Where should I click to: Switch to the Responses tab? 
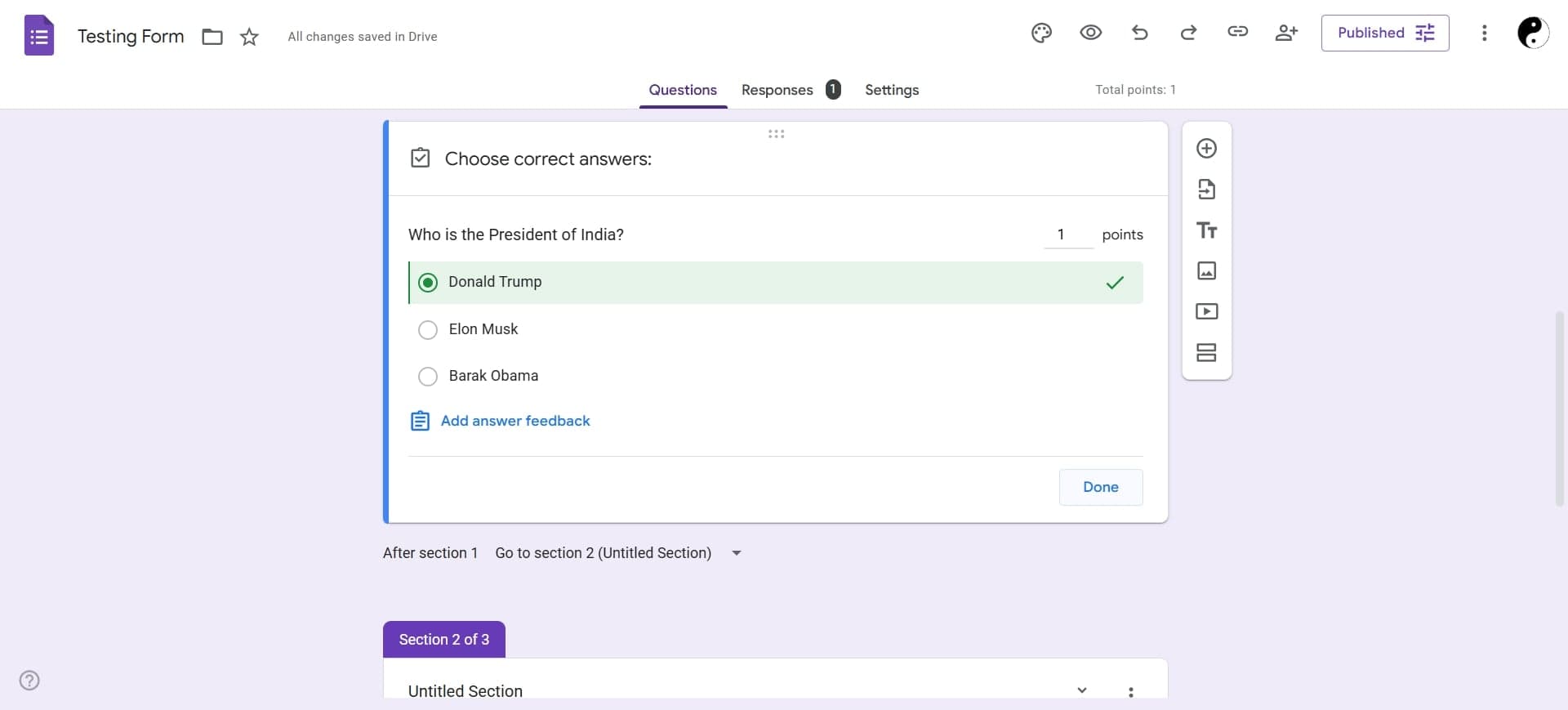[777, 90]
